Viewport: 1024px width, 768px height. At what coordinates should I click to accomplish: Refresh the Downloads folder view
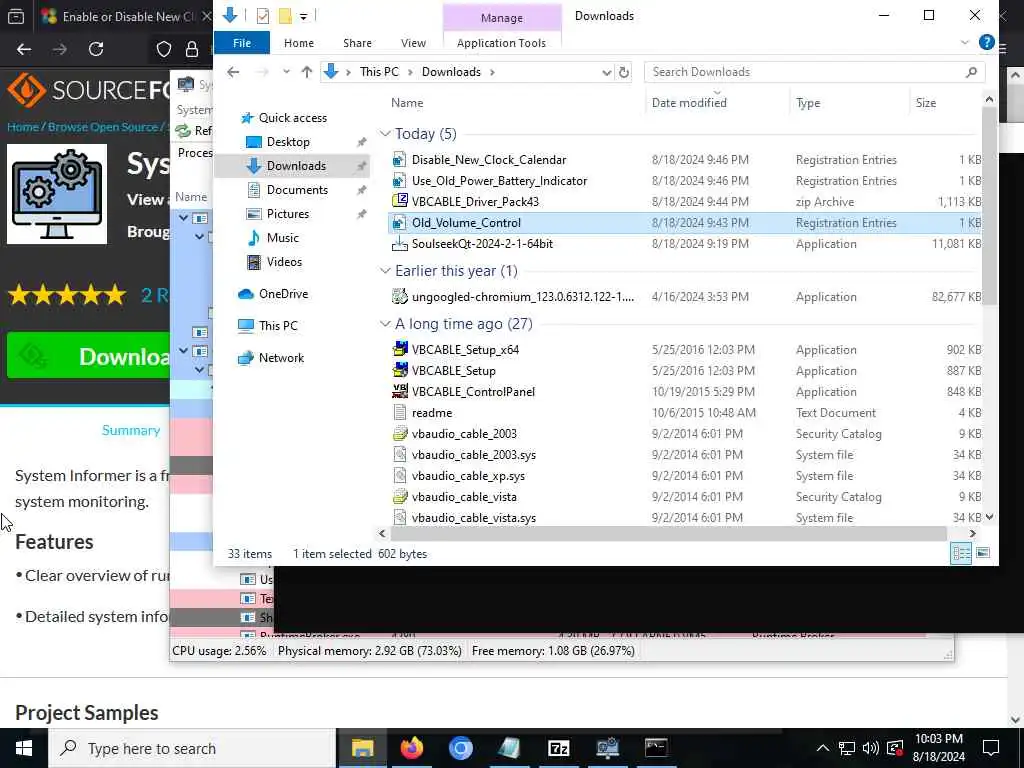(624, 72)
